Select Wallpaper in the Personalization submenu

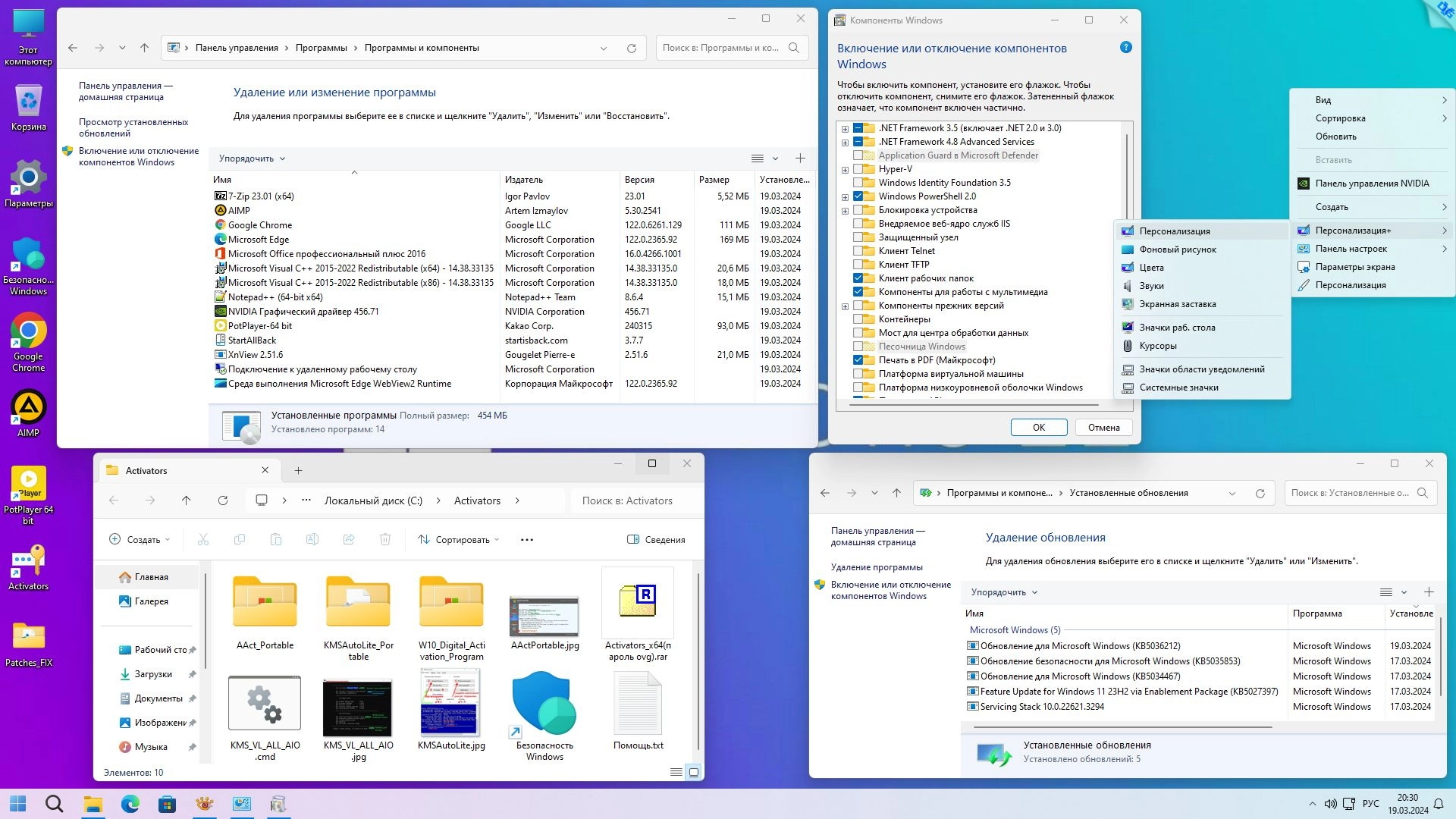click(x=1177, y=249)
